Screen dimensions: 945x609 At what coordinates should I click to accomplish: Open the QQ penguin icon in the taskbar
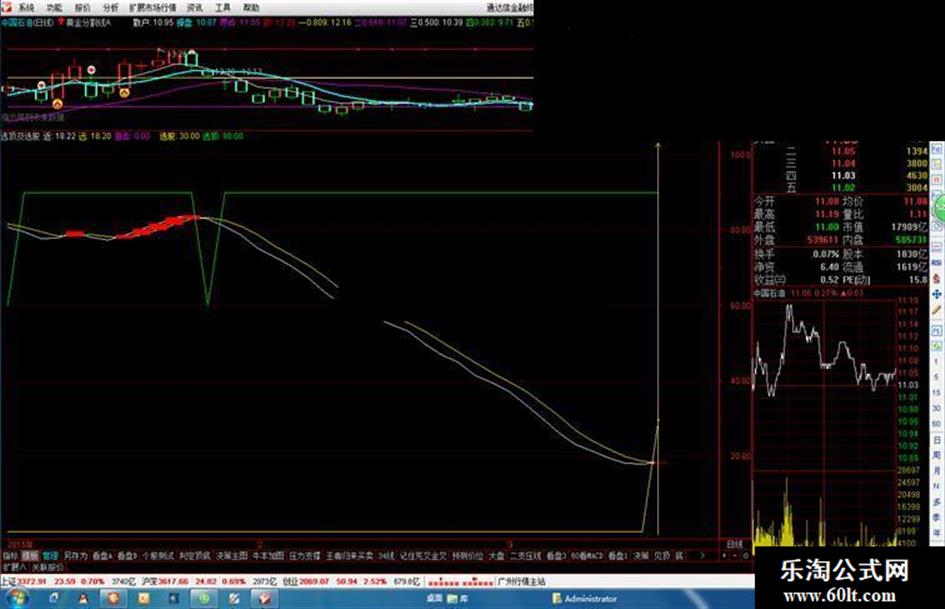pyautogui.click(x=83, y=598)
